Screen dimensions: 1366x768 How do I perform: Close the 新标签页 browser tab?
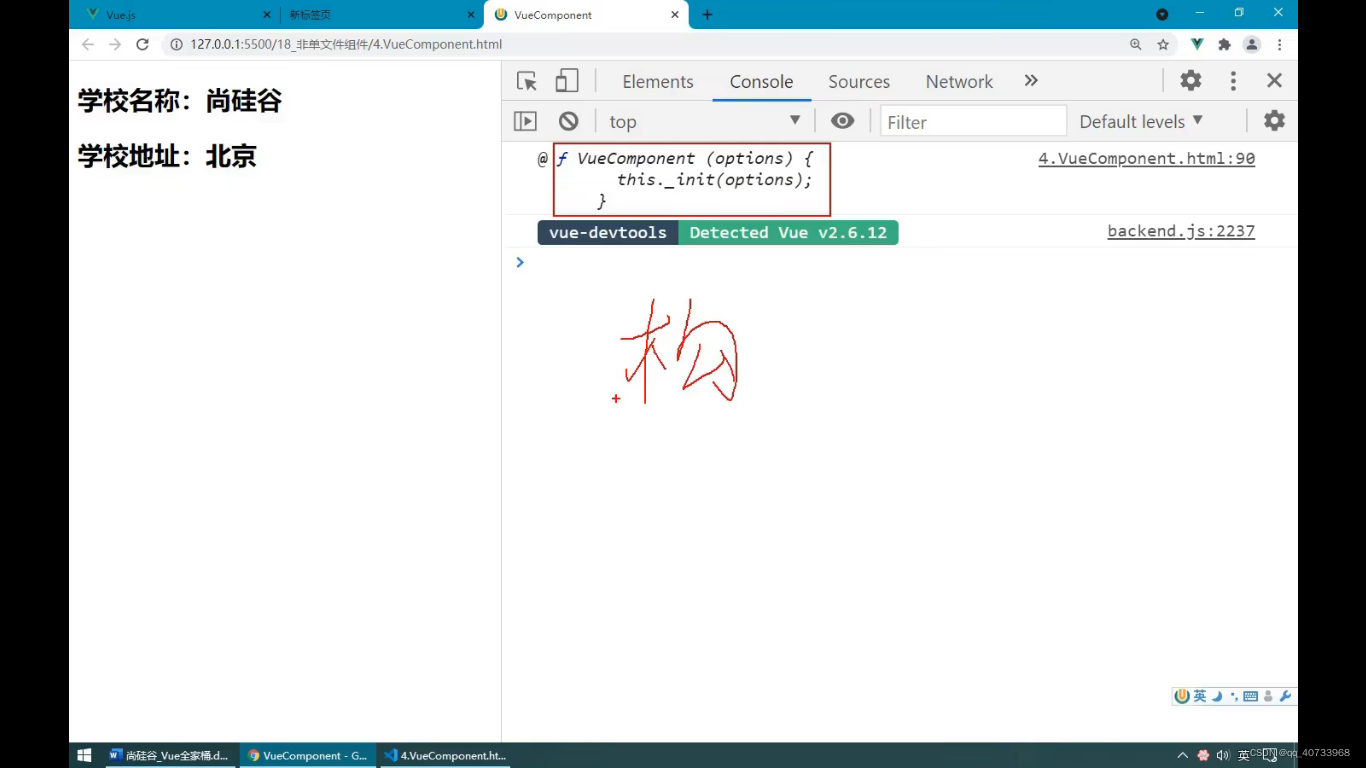point(470,15)
